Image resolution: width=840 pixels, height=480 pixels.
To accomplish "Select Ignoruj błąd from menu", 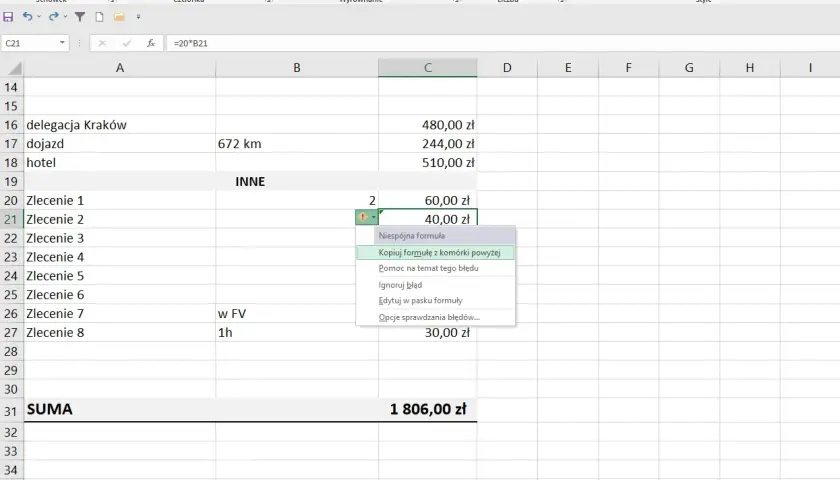I will coord(436,285).
